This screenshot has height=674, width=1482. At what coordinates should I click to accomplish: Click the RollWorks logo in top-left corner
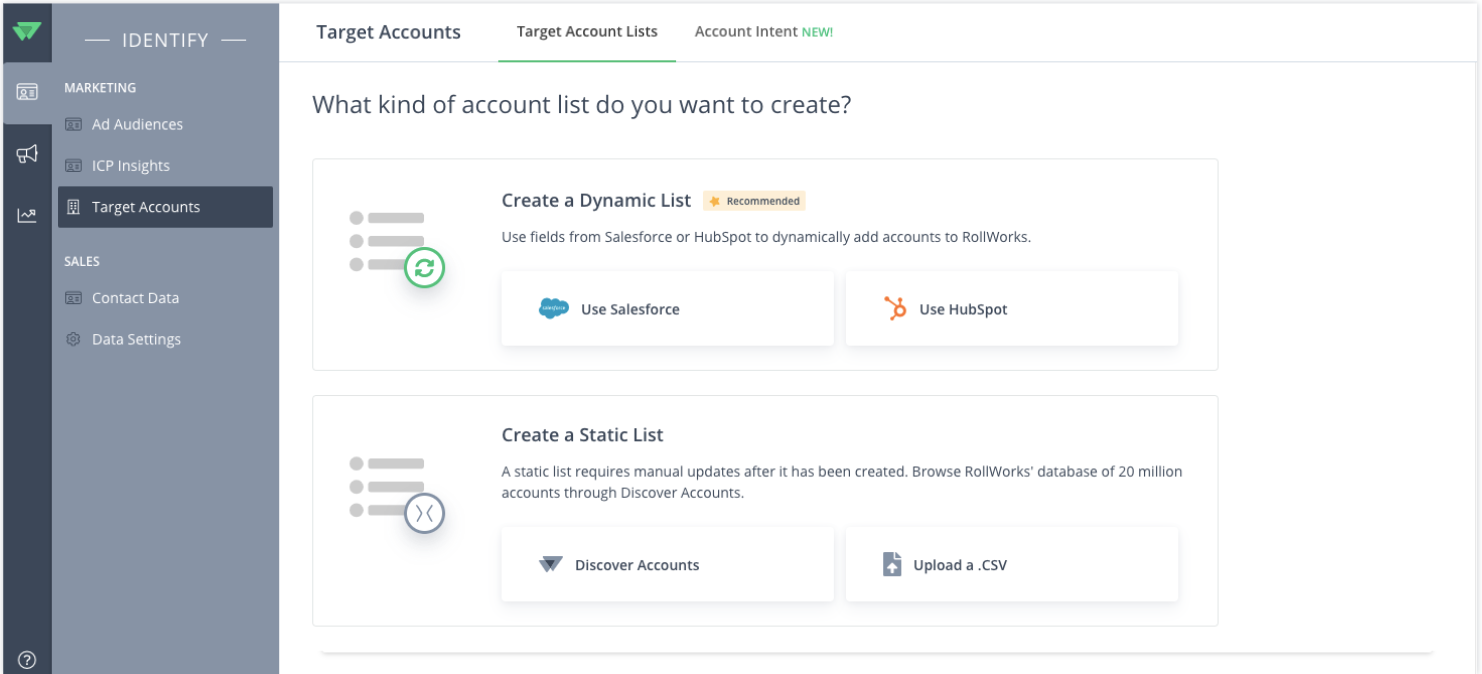click(x=27, y=31)
